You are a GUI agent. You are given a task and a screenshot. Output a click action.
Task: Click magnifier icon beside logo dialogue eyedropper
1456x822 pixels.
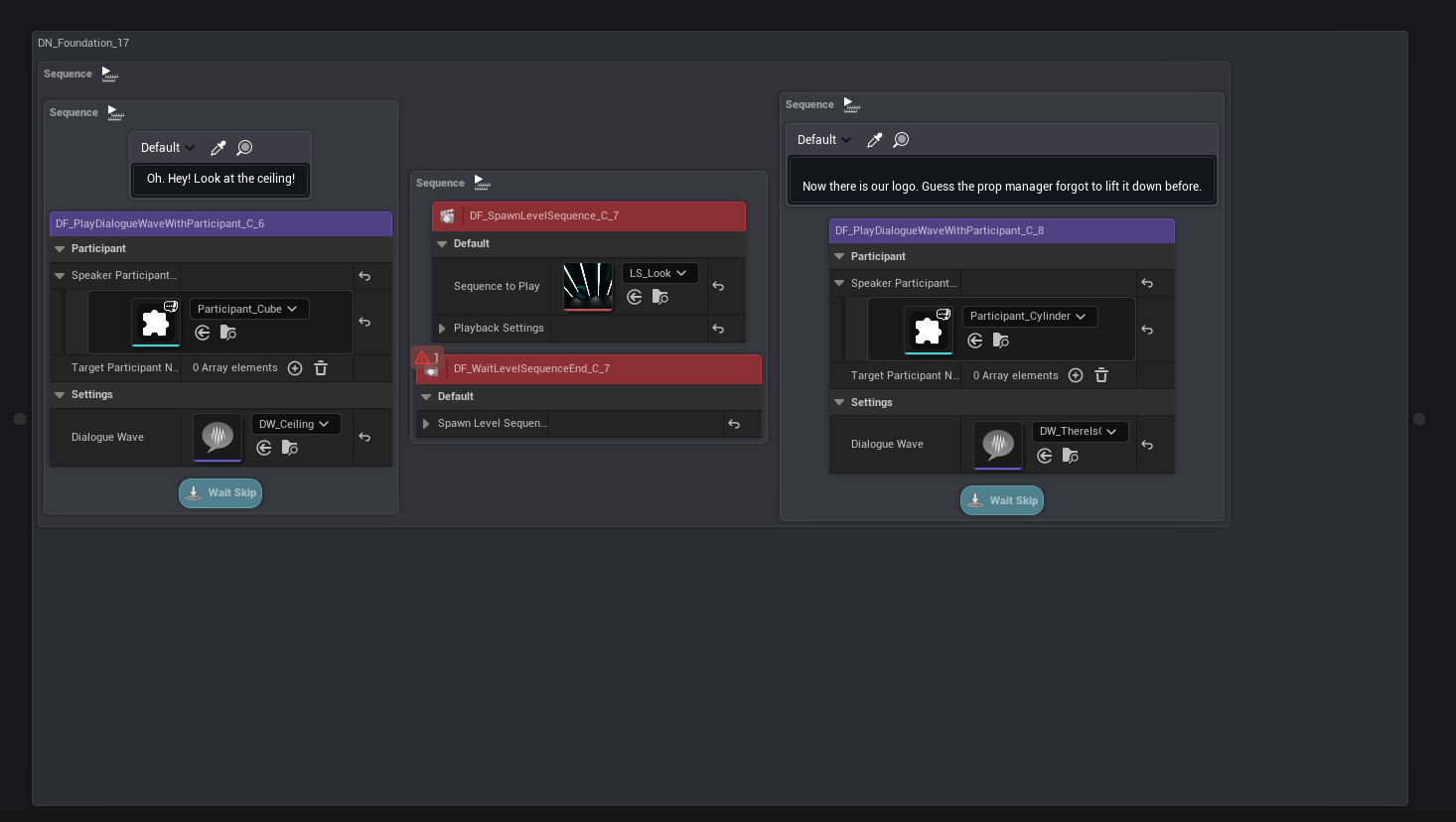pos(901,140)
